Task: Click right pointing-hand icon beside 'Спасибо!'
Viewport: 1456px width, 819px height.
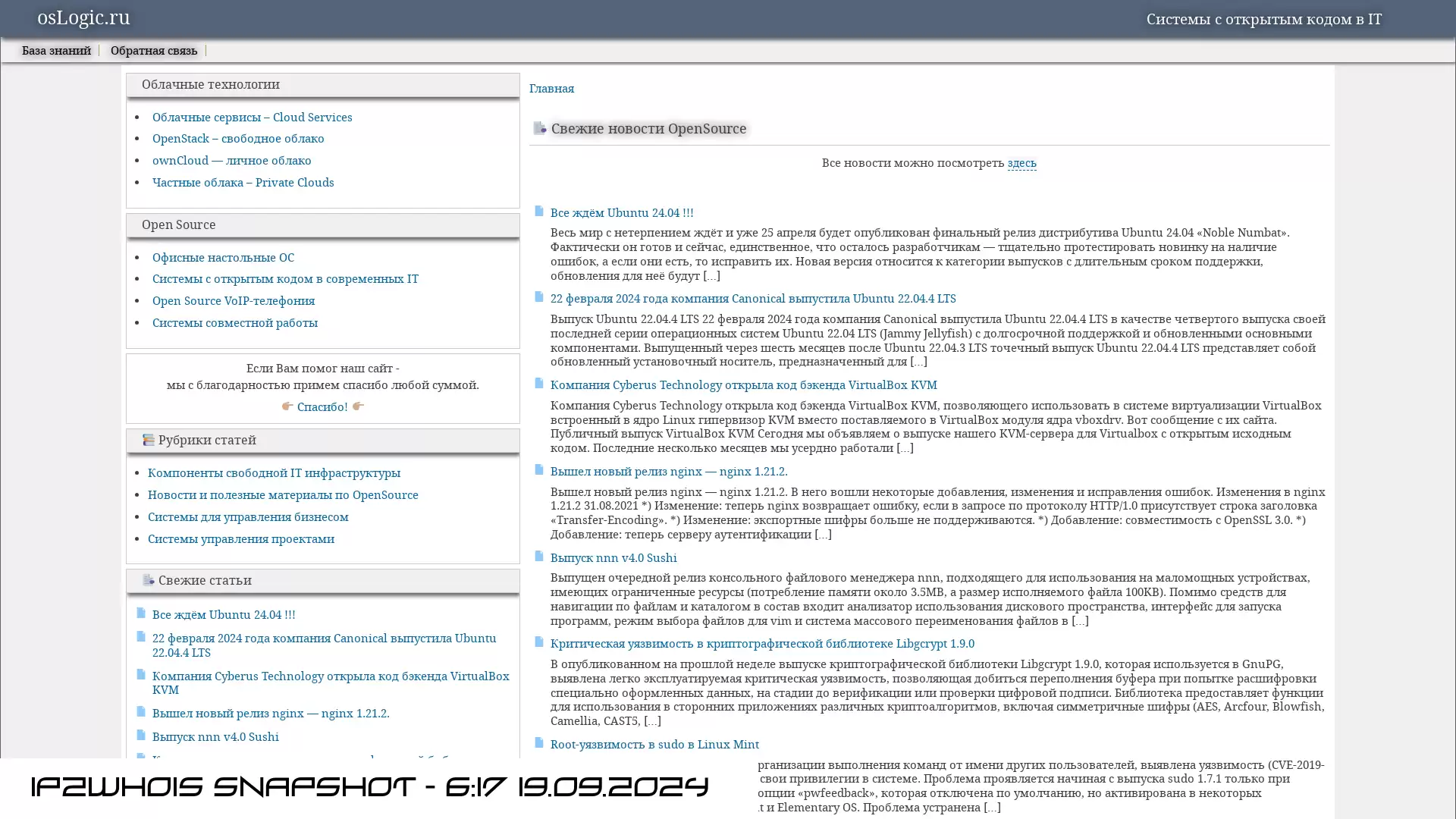Action: pyautogui.click(x=358, y=406)
